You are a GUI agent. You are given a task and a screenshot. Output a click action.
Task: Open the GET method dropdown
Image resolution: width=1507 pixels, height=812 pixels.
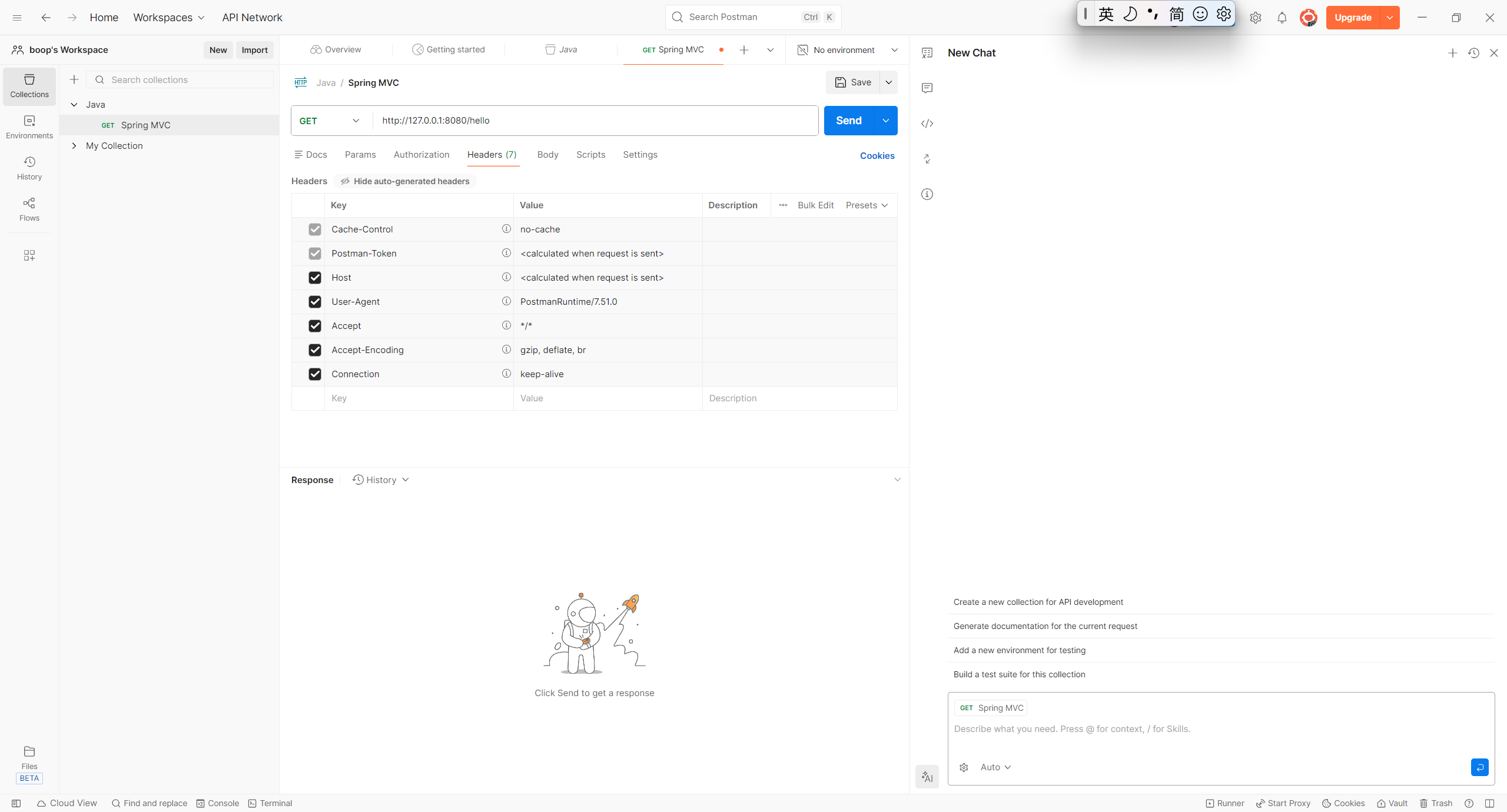click(330, 121)
